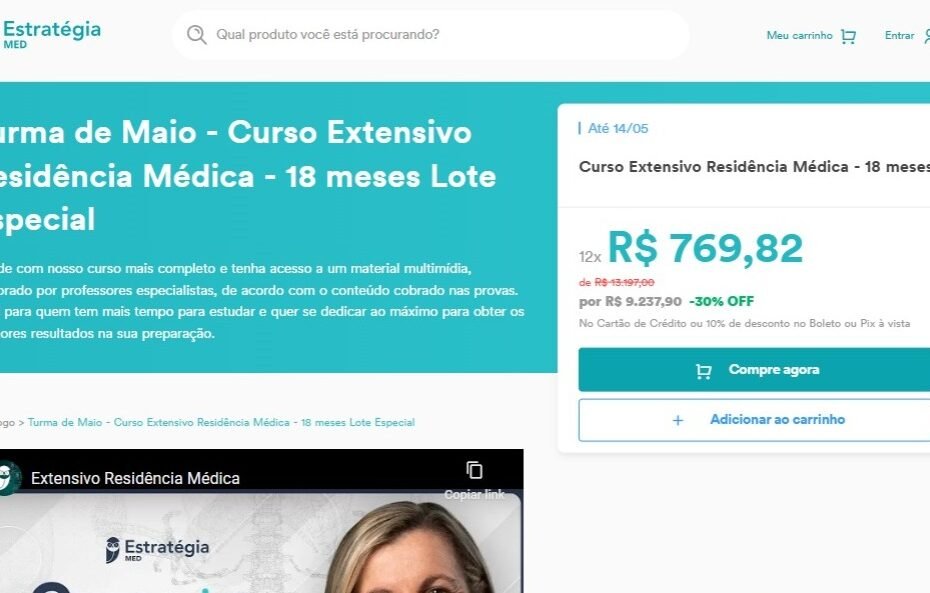Click the user profile icon beside Entrar

(x=926, y=36)
